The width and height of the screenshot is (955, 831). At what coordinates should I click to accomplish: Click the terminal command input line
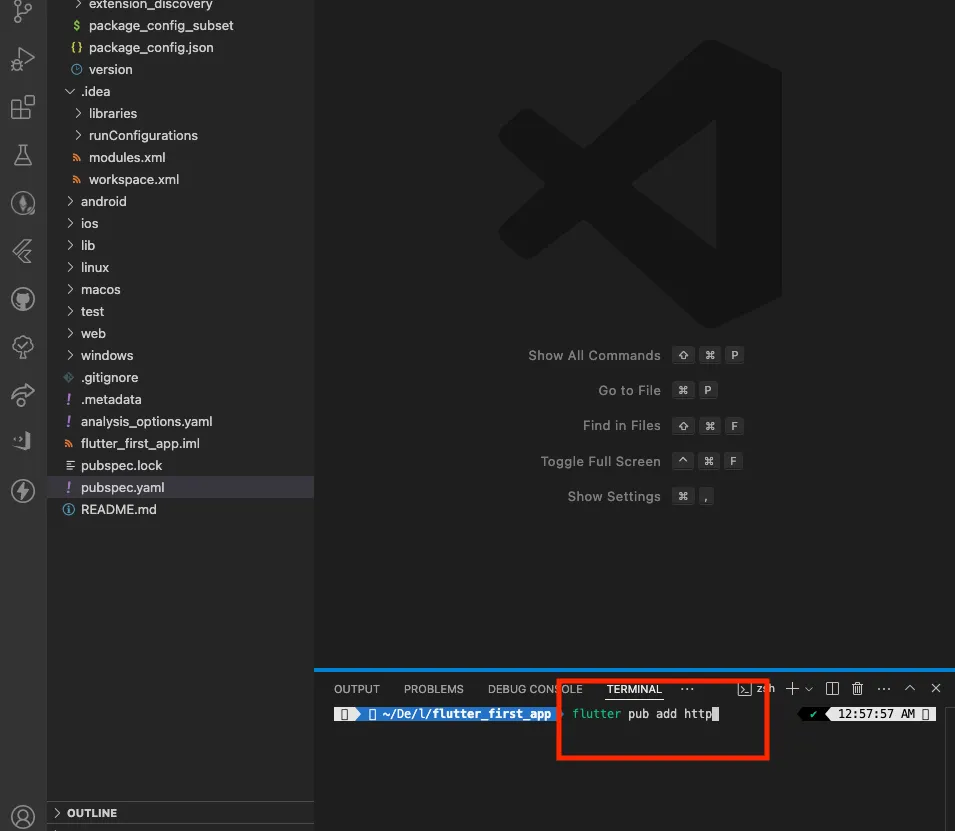645,713
